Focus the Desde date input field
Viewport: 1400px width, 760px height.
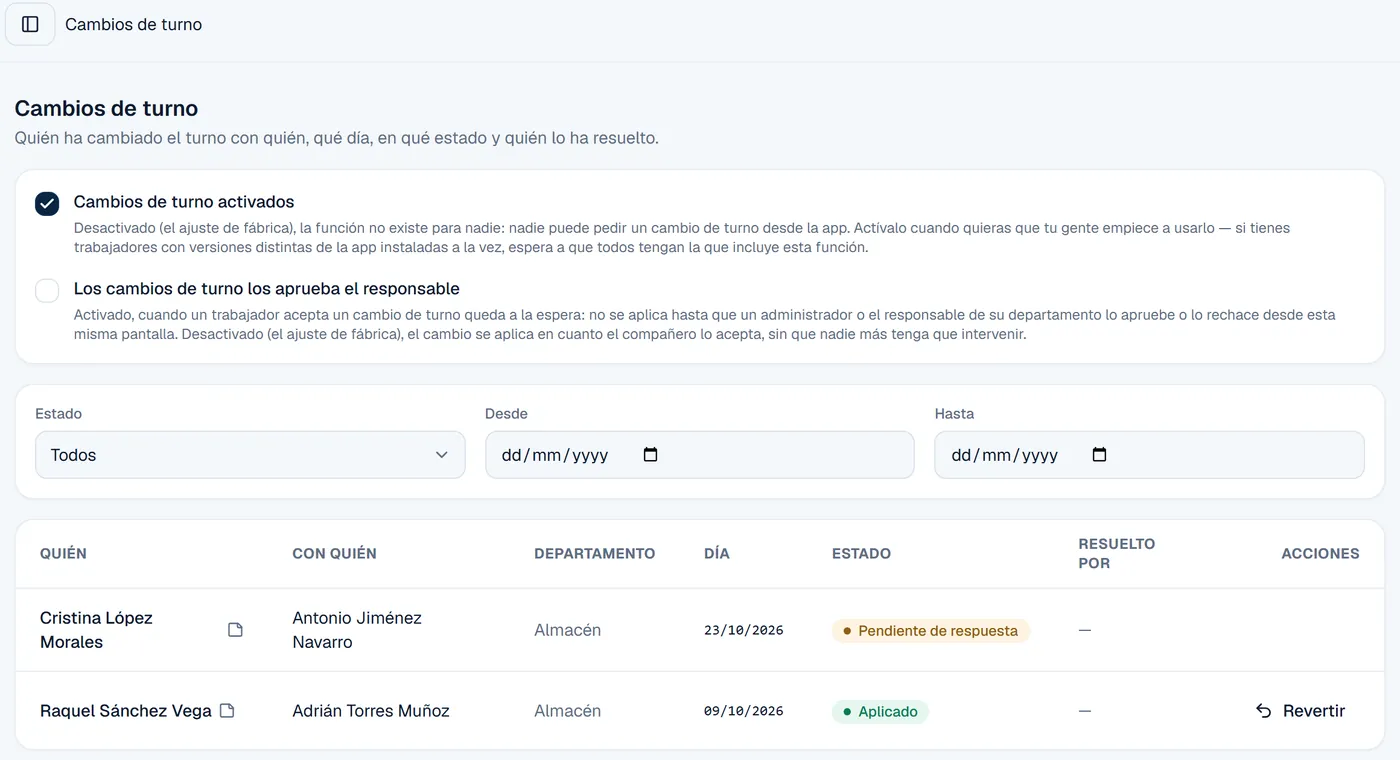pyautogui.click(x=699, y=455)
